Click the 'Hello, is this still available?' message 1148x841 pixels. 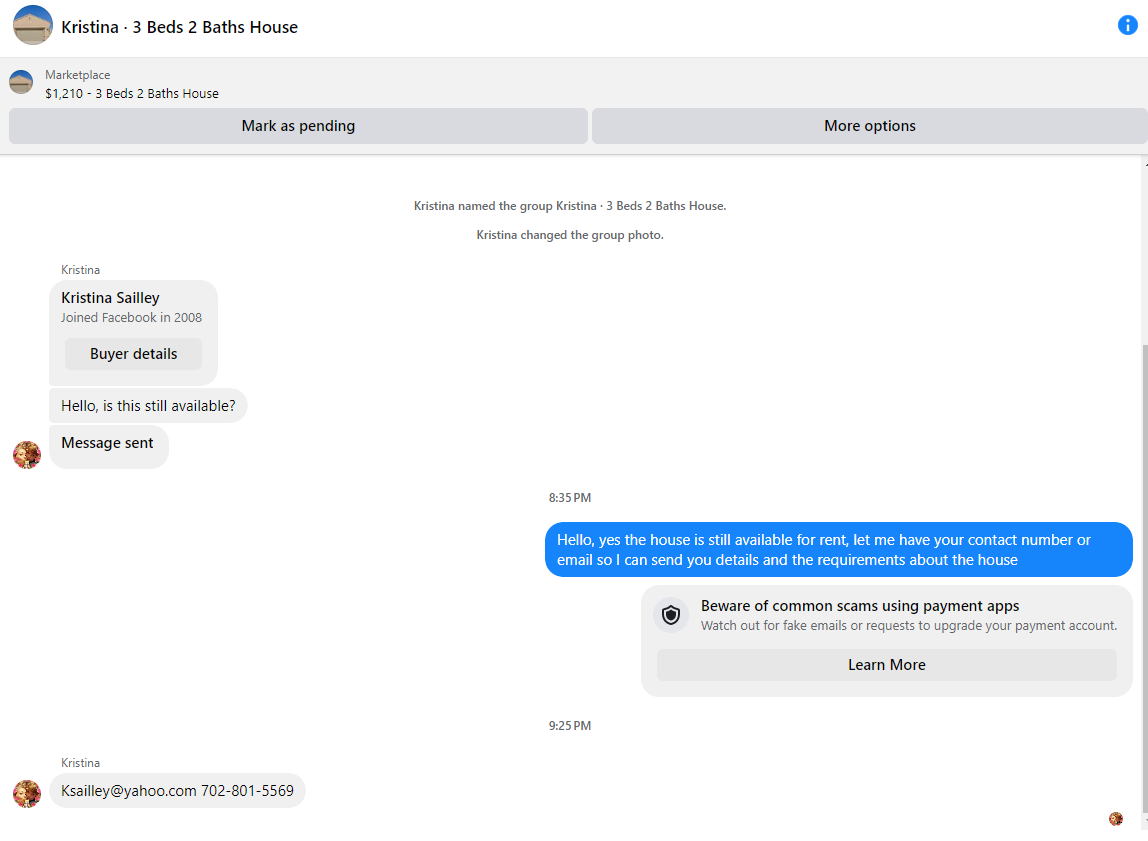point(148,405)
